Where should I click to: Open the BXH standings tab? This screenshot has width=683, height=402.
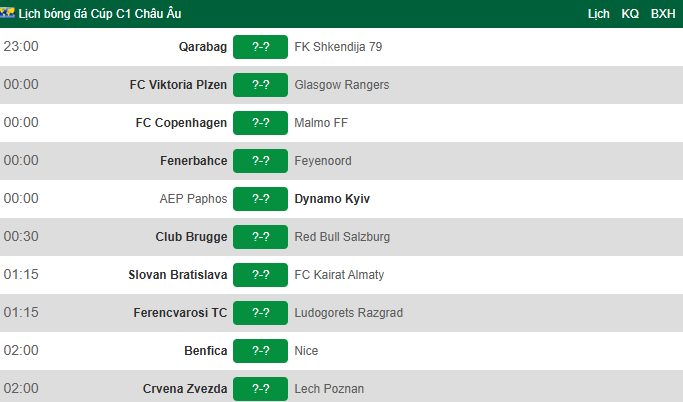(663, 14)
